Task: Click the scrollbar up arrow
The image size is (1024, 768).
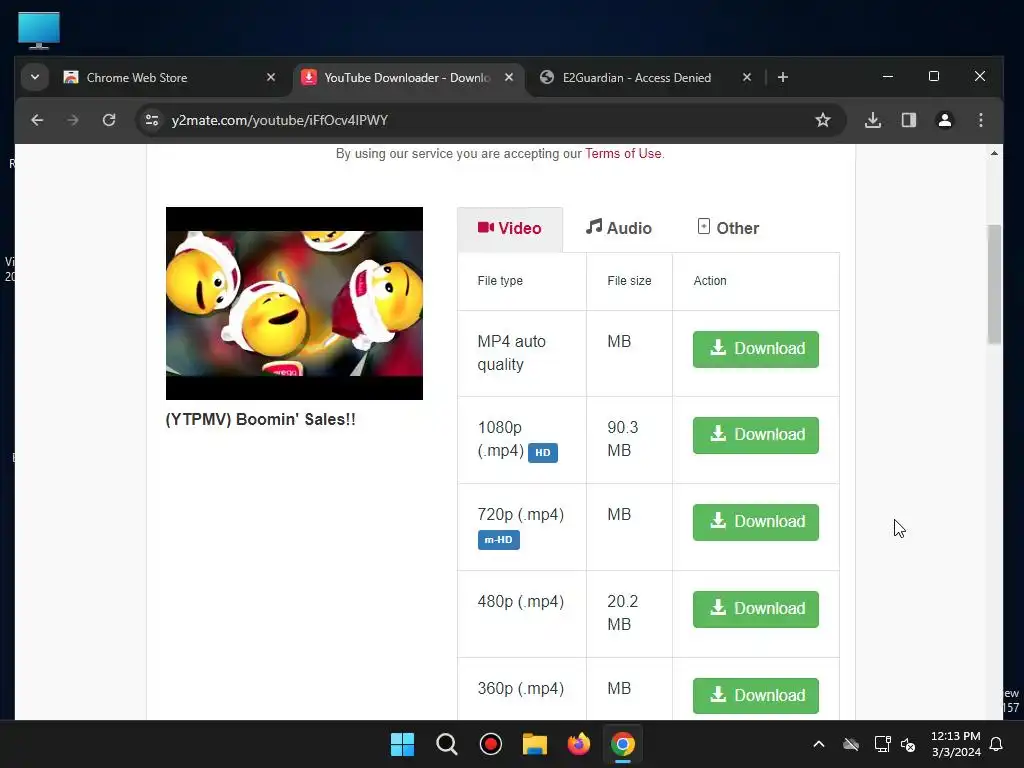Action: pyautogui.click(x=994, y=153)
